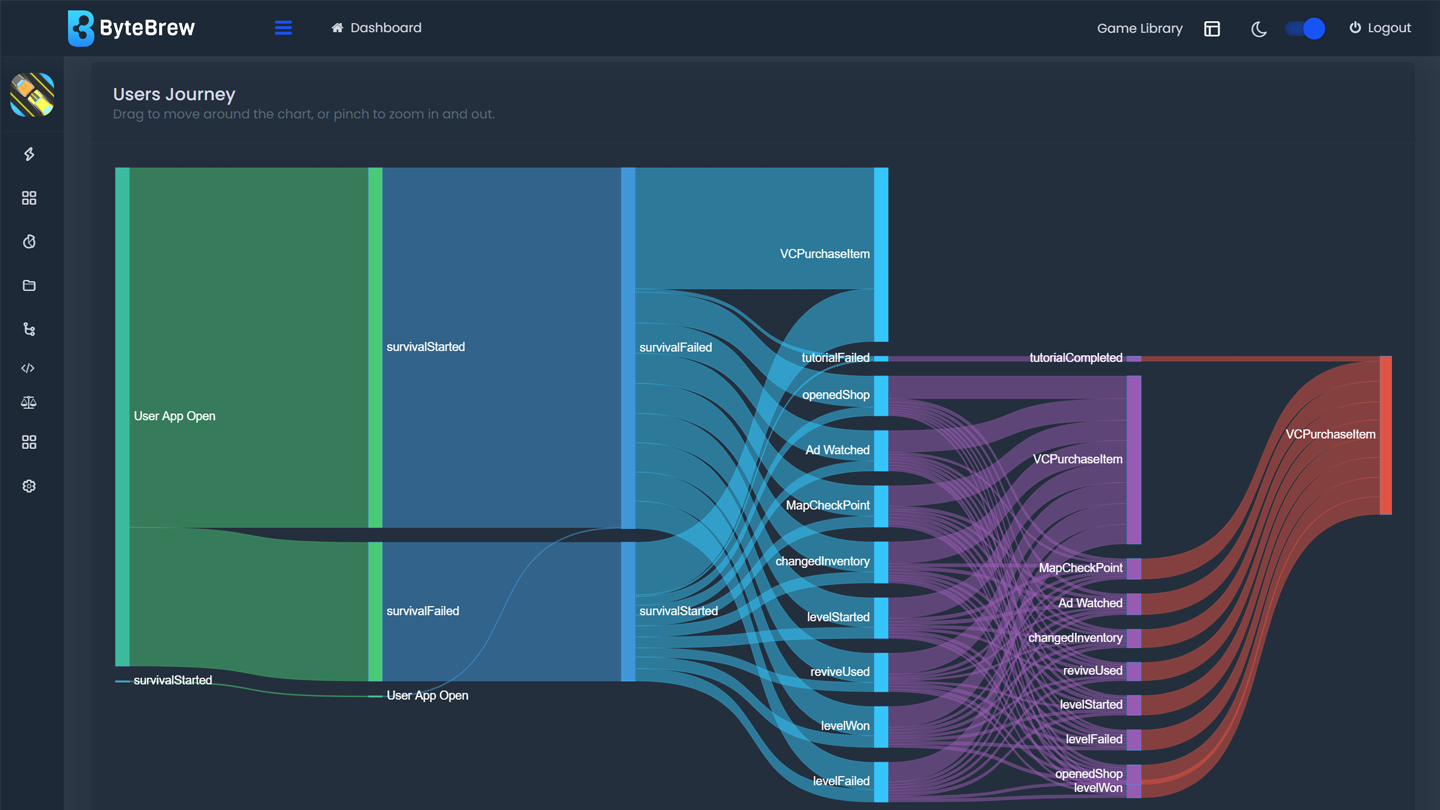
Task: Click the User App Open node label
Action: click(174, 416)
